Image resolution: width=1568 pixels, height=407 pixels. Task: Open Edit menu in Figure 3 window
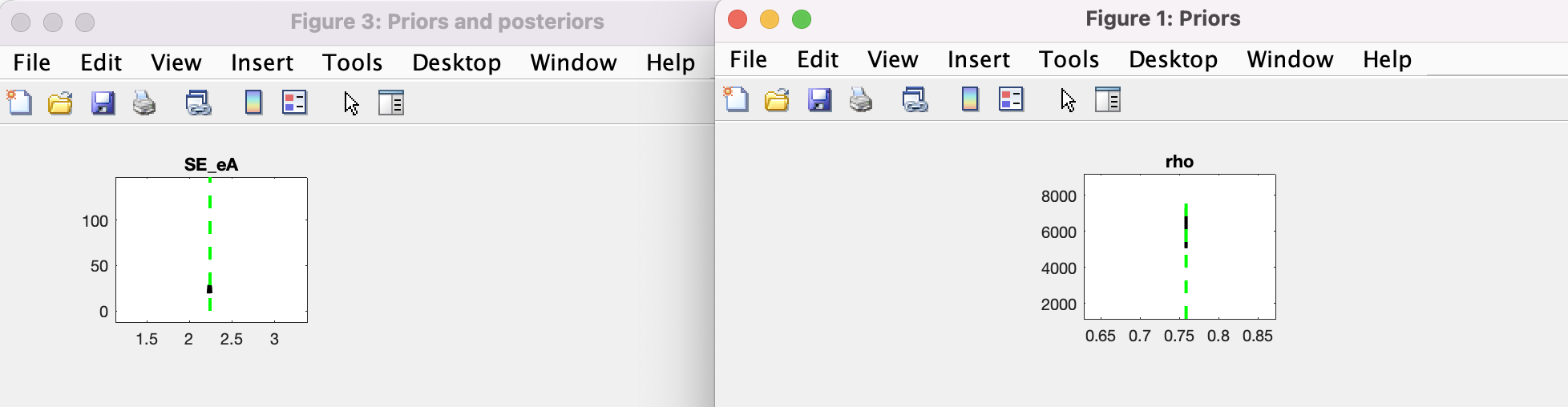(101, 62)
